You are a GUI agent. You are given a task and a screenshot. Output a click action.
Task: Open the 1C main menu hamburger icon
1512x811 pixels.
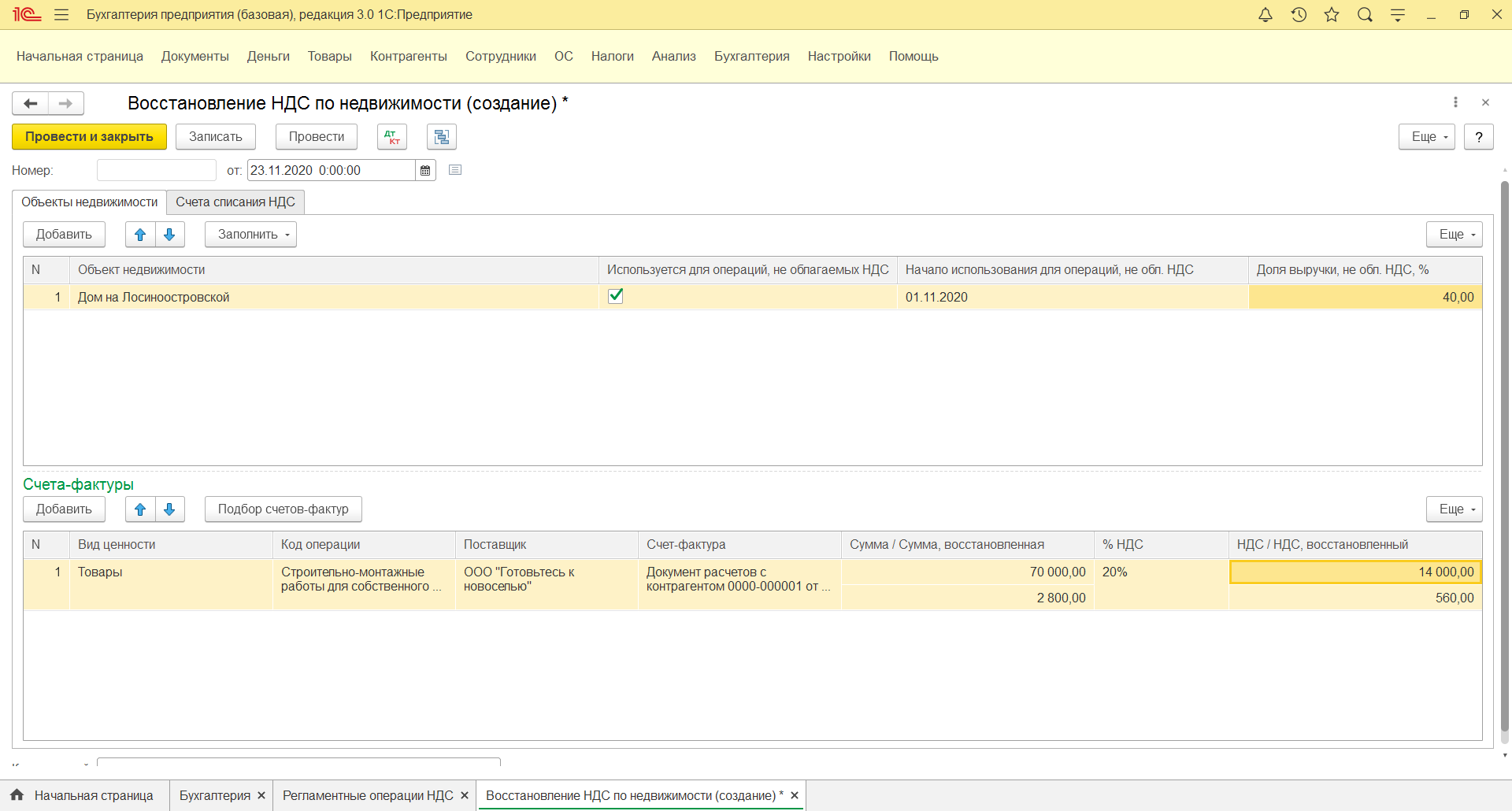tap(61, 15)
